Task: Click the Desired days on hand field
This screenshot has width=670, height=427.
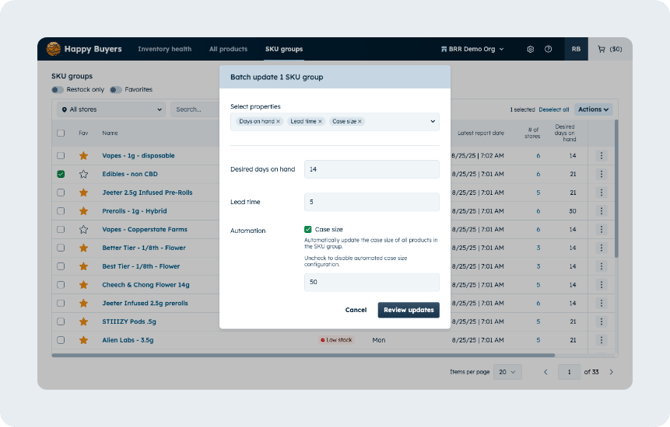Action: (x=372, y=169)
